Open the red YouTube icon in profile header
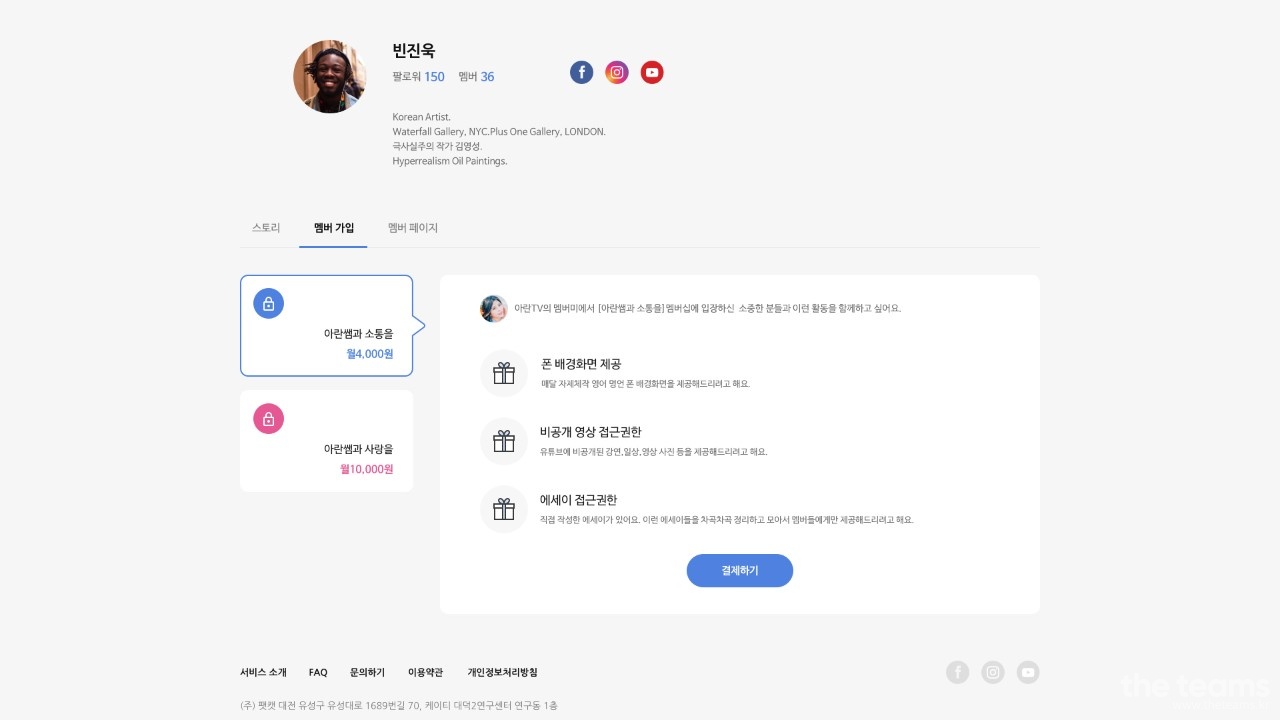The width and height of the screenshot is (1280, 720). [652, 72]
